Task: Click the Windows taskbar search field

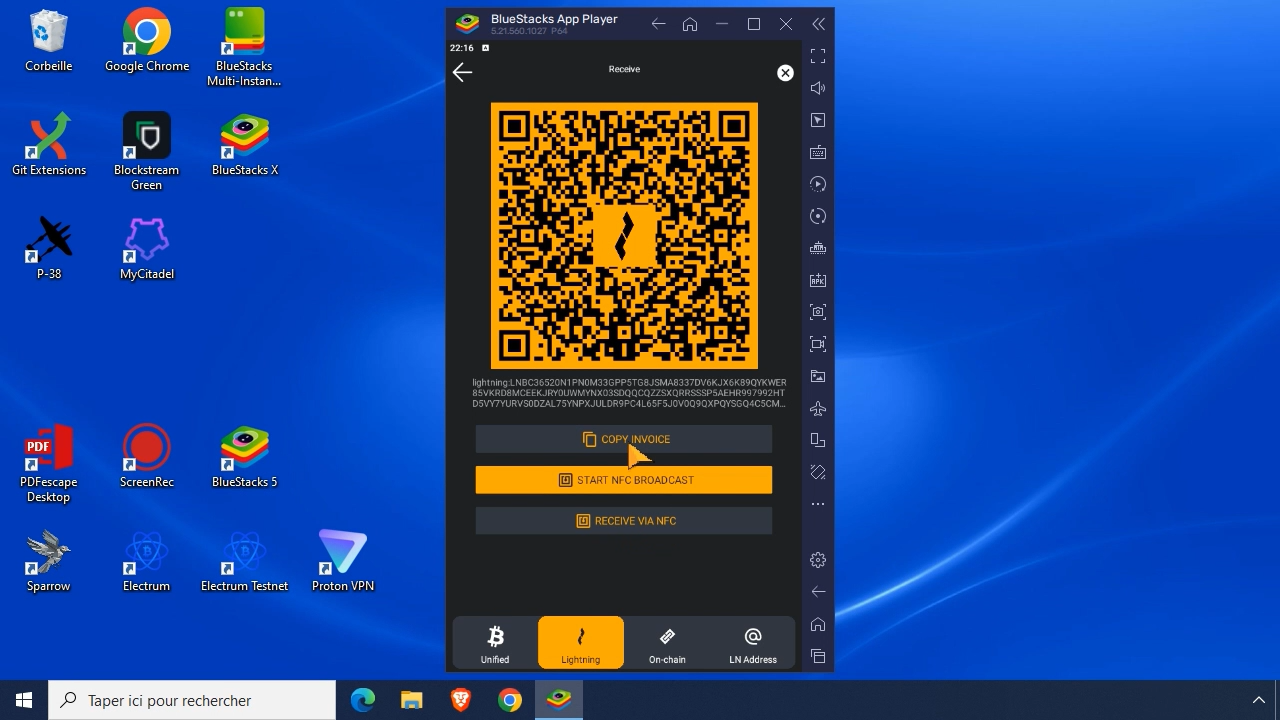Action: pos(190,700)
